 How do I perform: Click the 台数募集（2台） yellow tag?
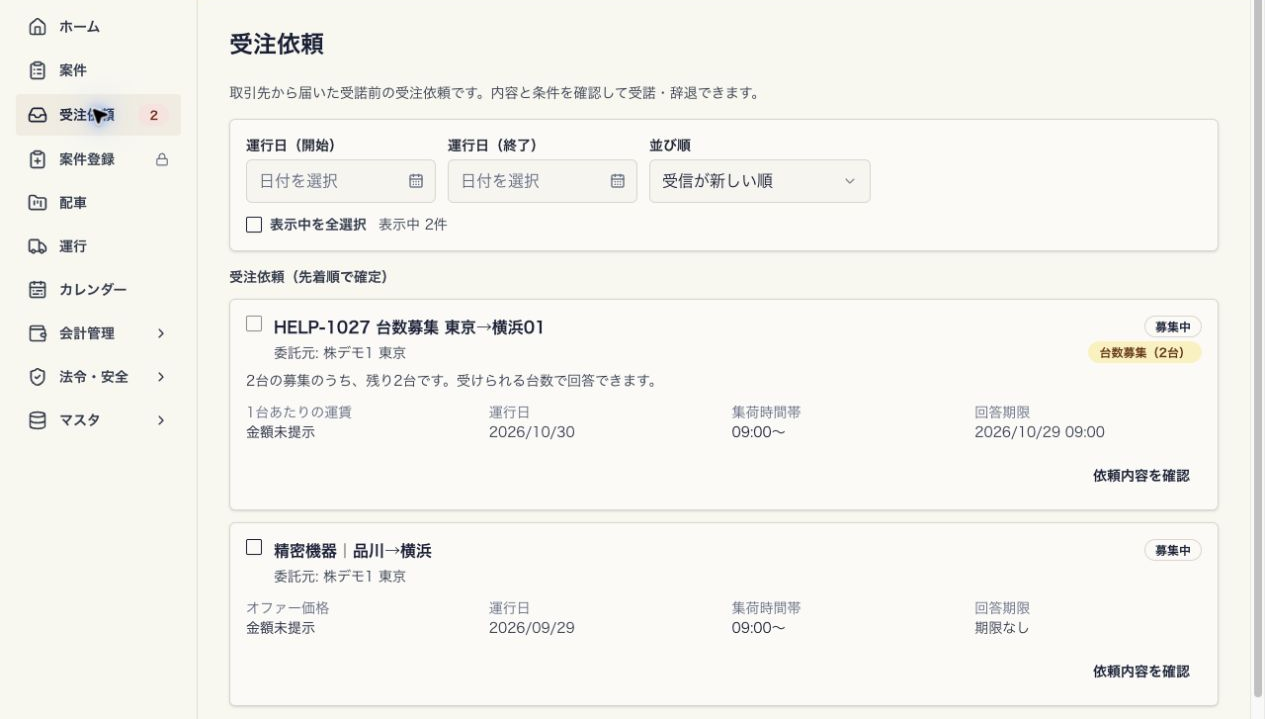click(x=1145, y=352)
